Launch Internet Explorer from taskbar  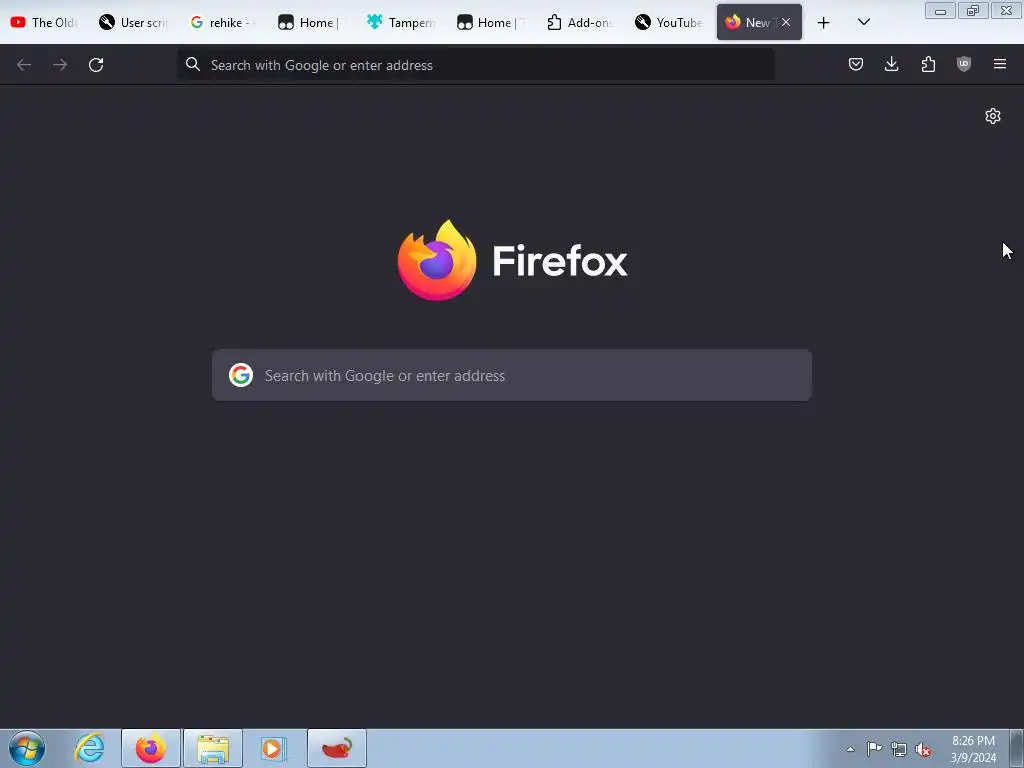point(89,748)
